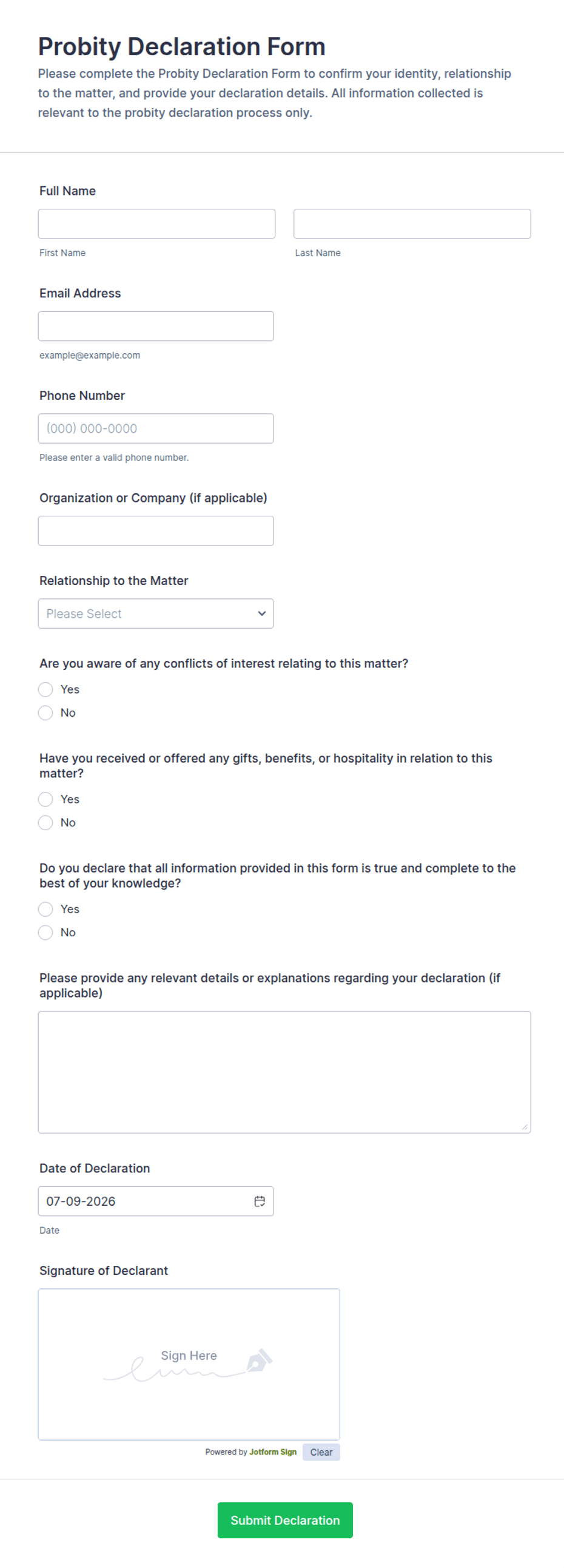Focus the First Name input field
Screen dimensions: 564x1568
[x=156, y=224]
